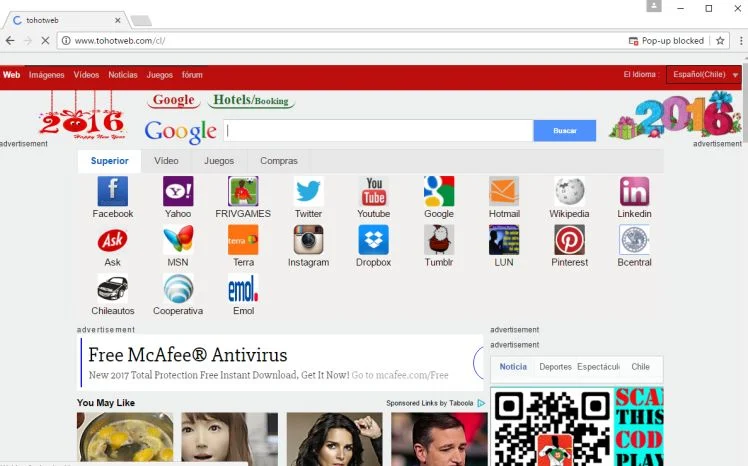Open the Pinterest shortcut icon
The image size is (748, 466).
[x=569, y=240]
